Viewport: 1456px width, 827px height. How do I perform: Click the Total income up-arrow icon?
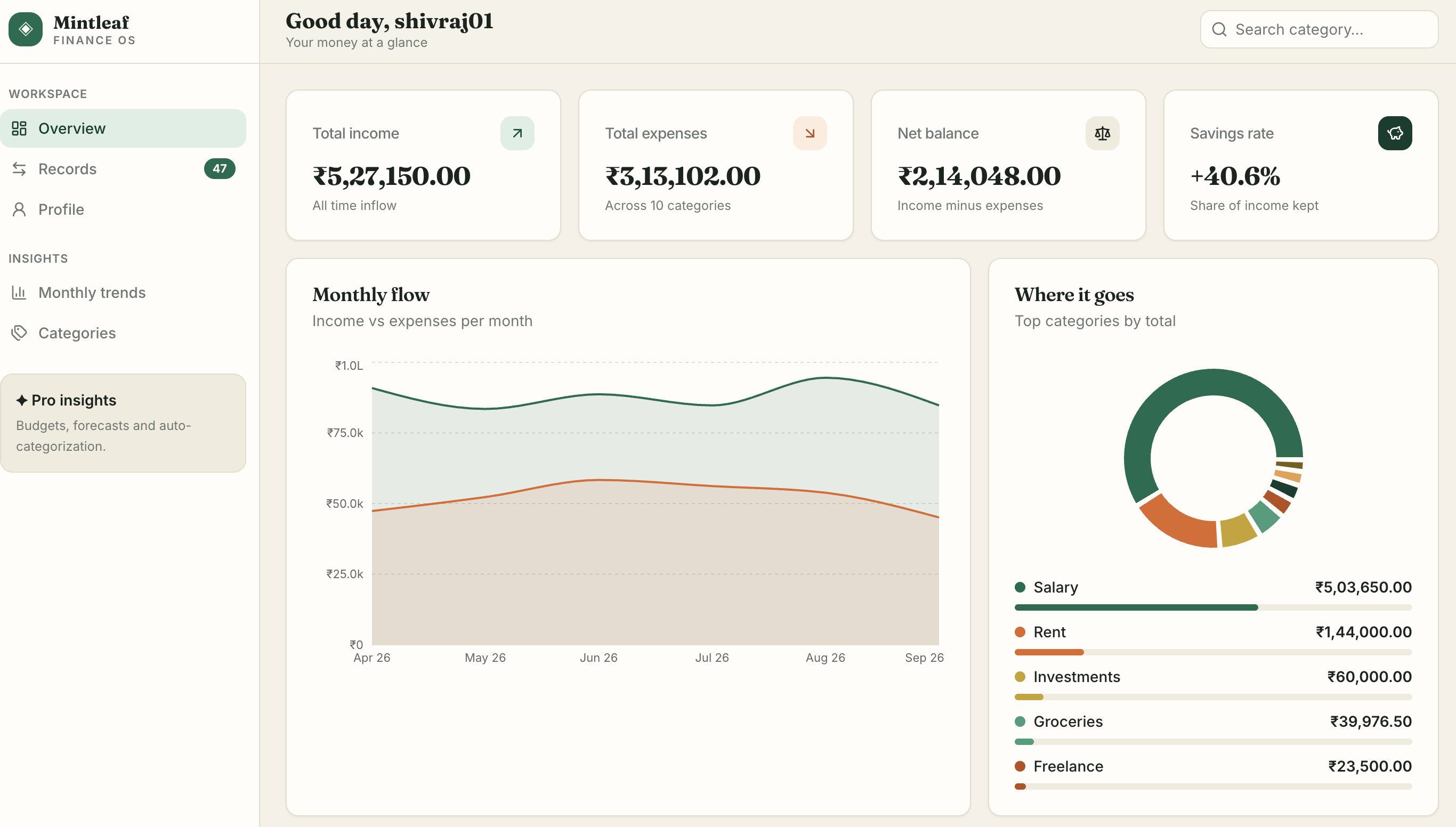coord(517,133)
